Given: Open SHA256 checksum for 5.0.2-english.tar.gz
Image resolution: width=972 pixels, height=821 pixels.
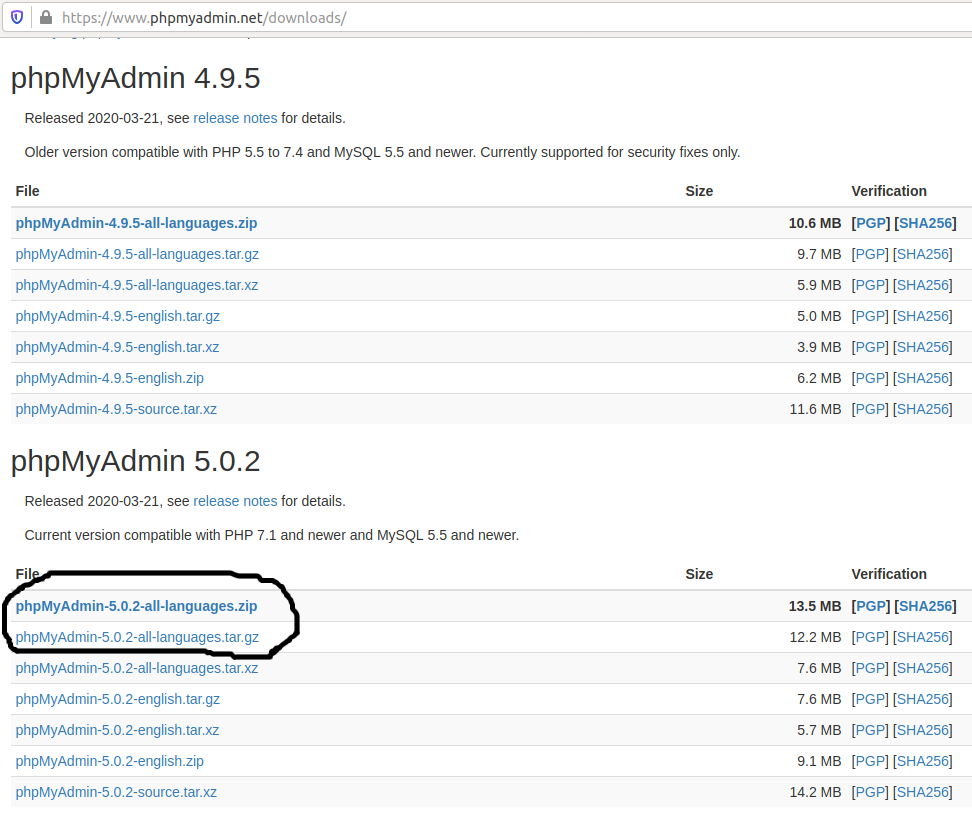Looking at the screenshot, I should point(922,699).
